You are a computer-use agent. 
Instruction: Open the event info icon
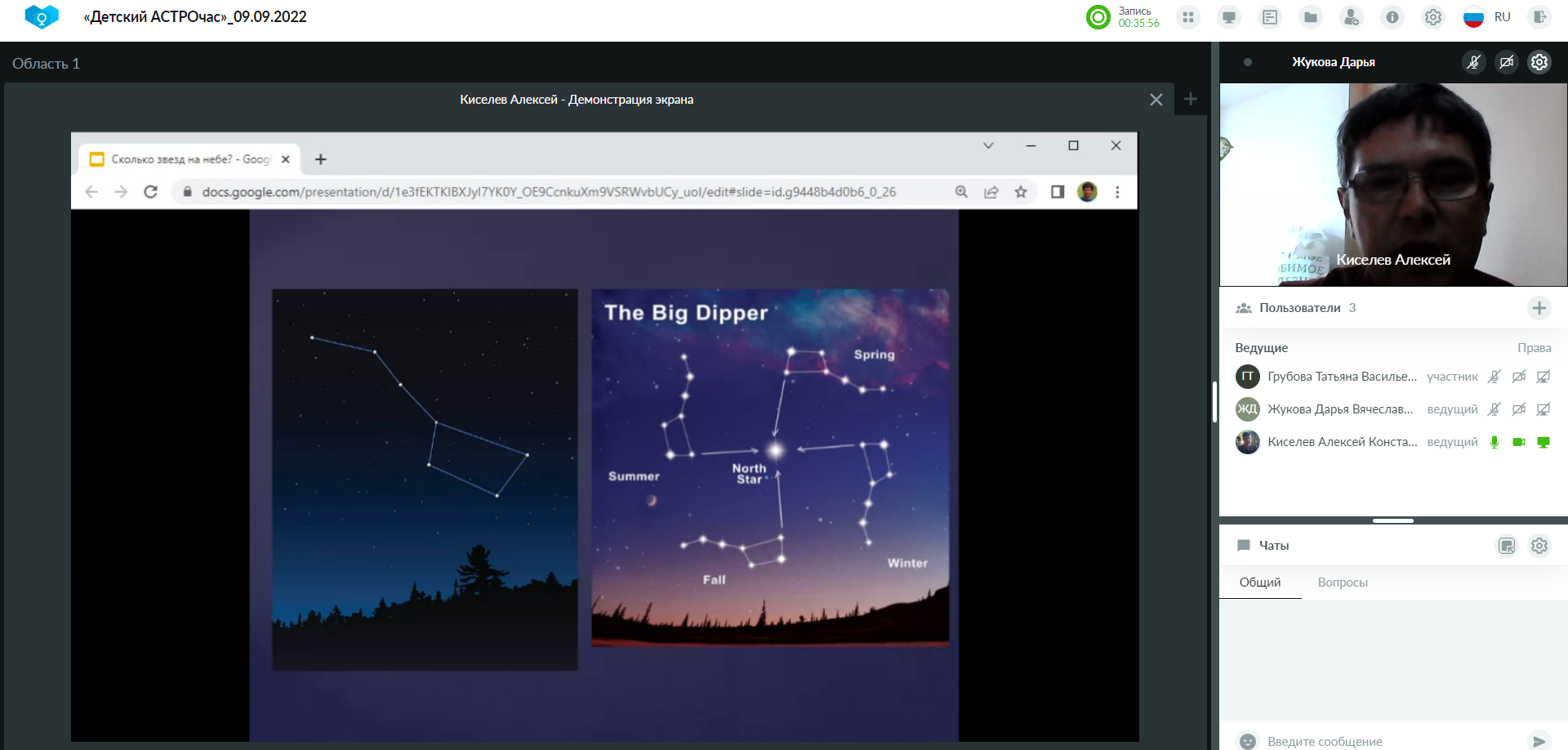click(1392, 17)
